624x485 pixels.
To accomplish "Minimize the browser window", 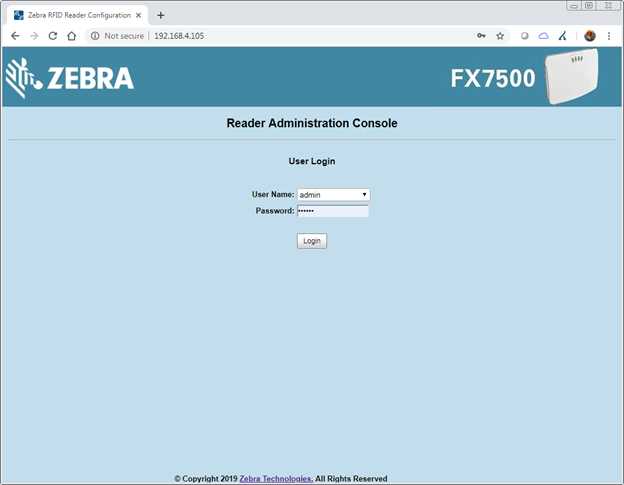I will click(574, 6).
